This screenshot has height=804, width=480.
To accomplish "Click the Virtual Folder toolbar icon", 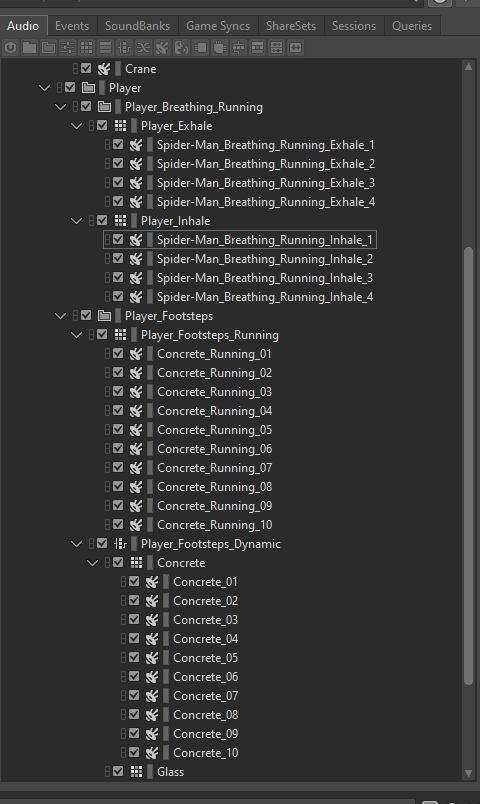I will point(48,48).
